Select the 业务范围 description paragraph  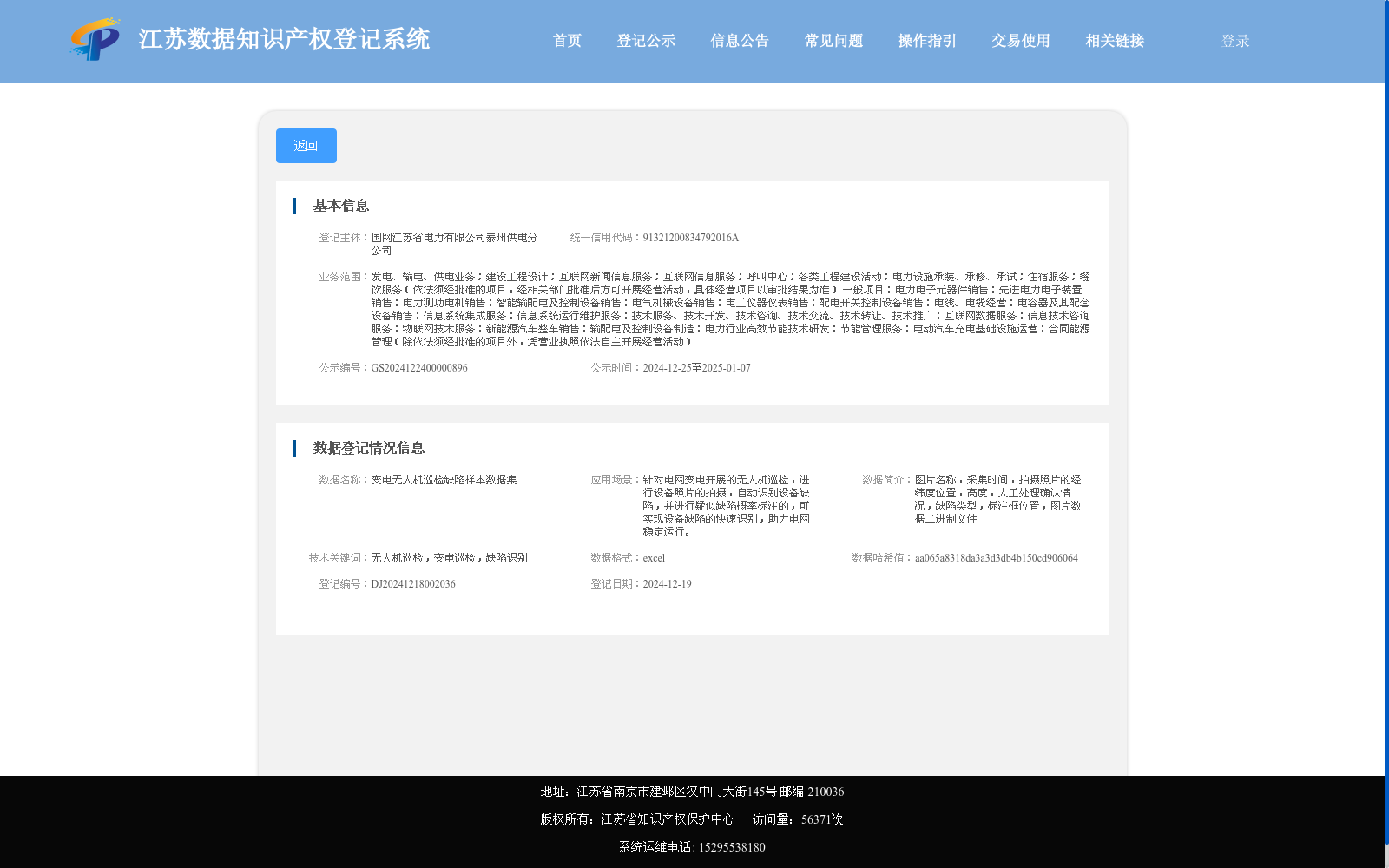(731, 309)
